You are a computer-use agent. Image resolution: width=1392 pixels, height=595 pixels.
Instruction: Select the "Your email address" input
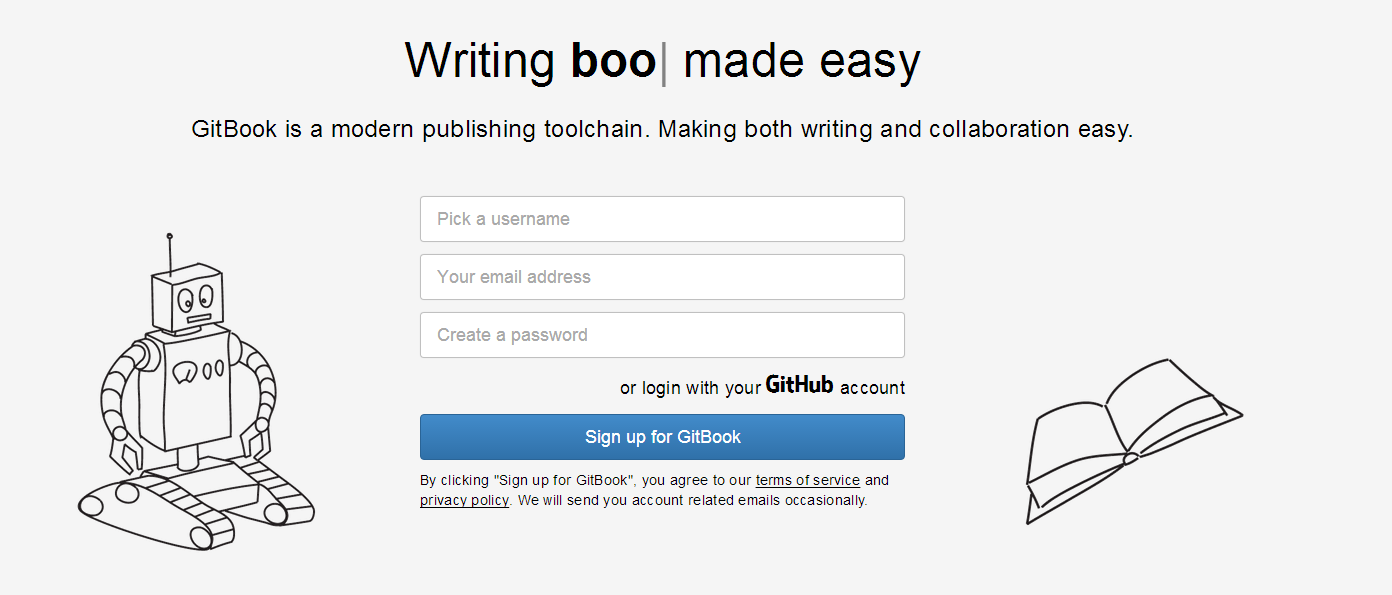(x=662, y=277)
